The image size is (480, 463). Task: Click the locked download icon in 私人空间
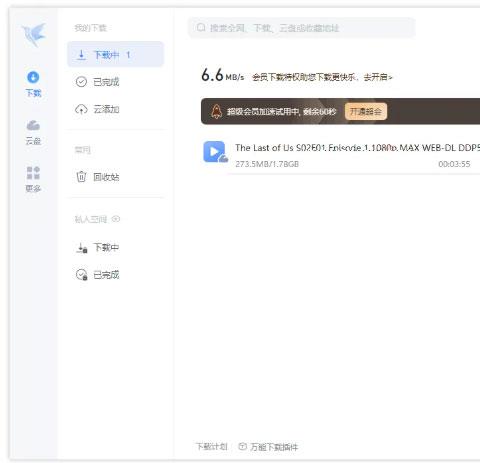point(82,248)
